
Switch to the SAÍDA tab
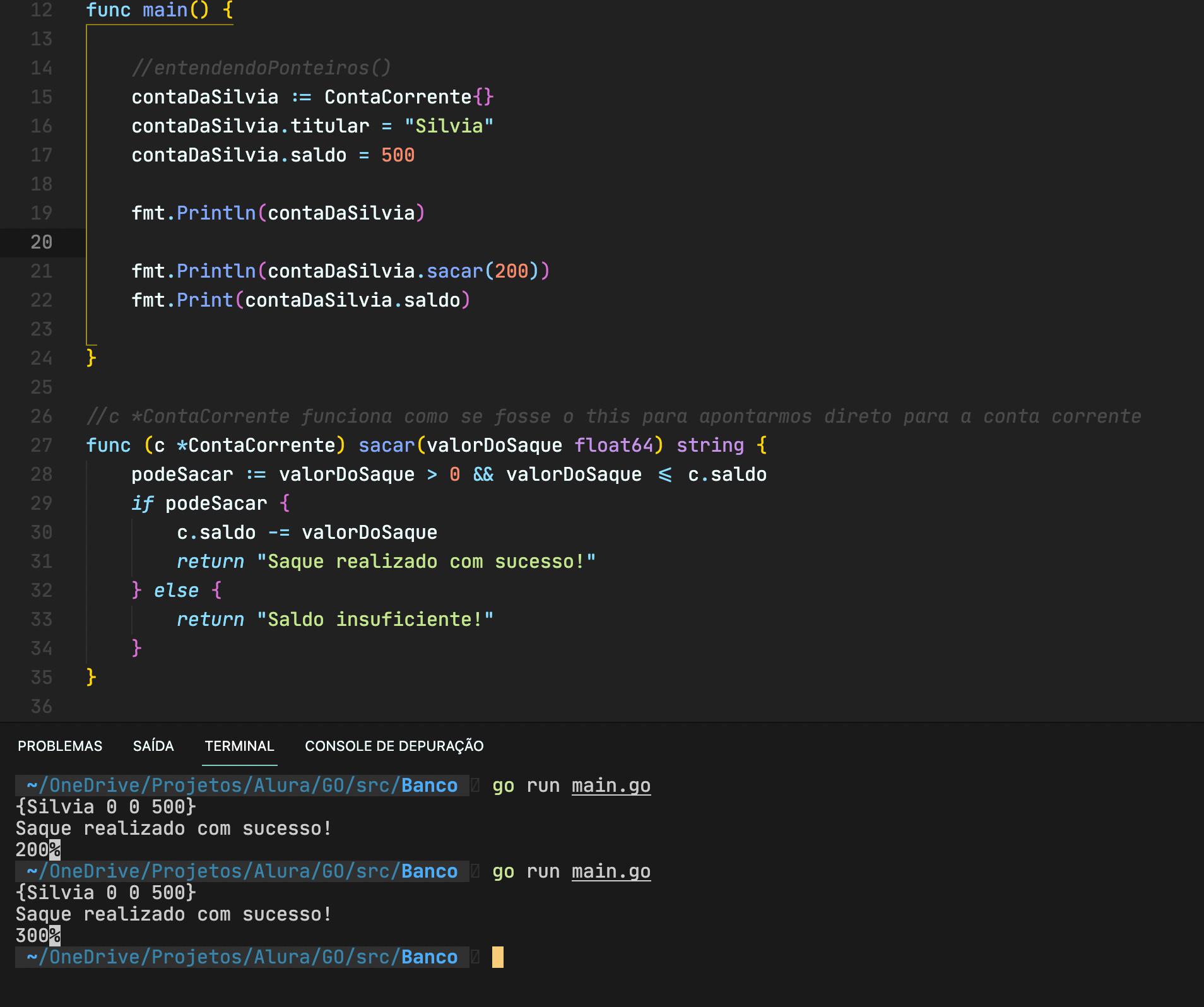click(153, 746)
